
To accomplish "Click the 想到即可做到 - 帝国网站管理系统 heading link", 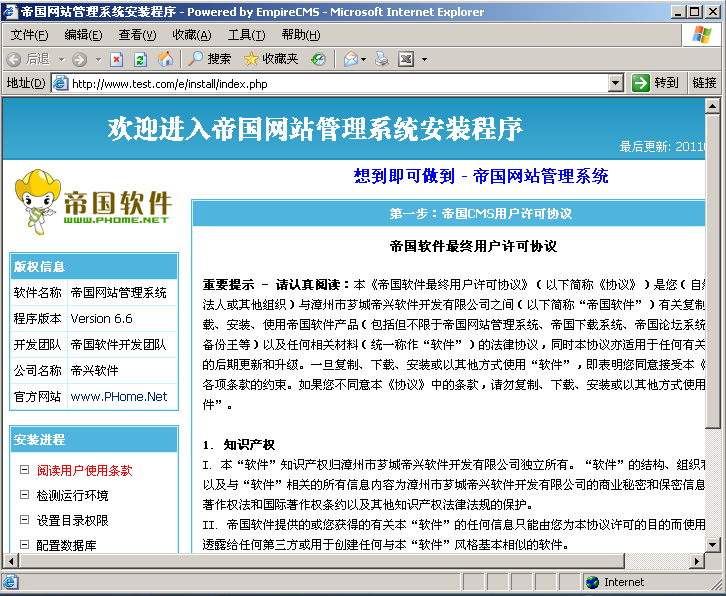I will point(481,176).
